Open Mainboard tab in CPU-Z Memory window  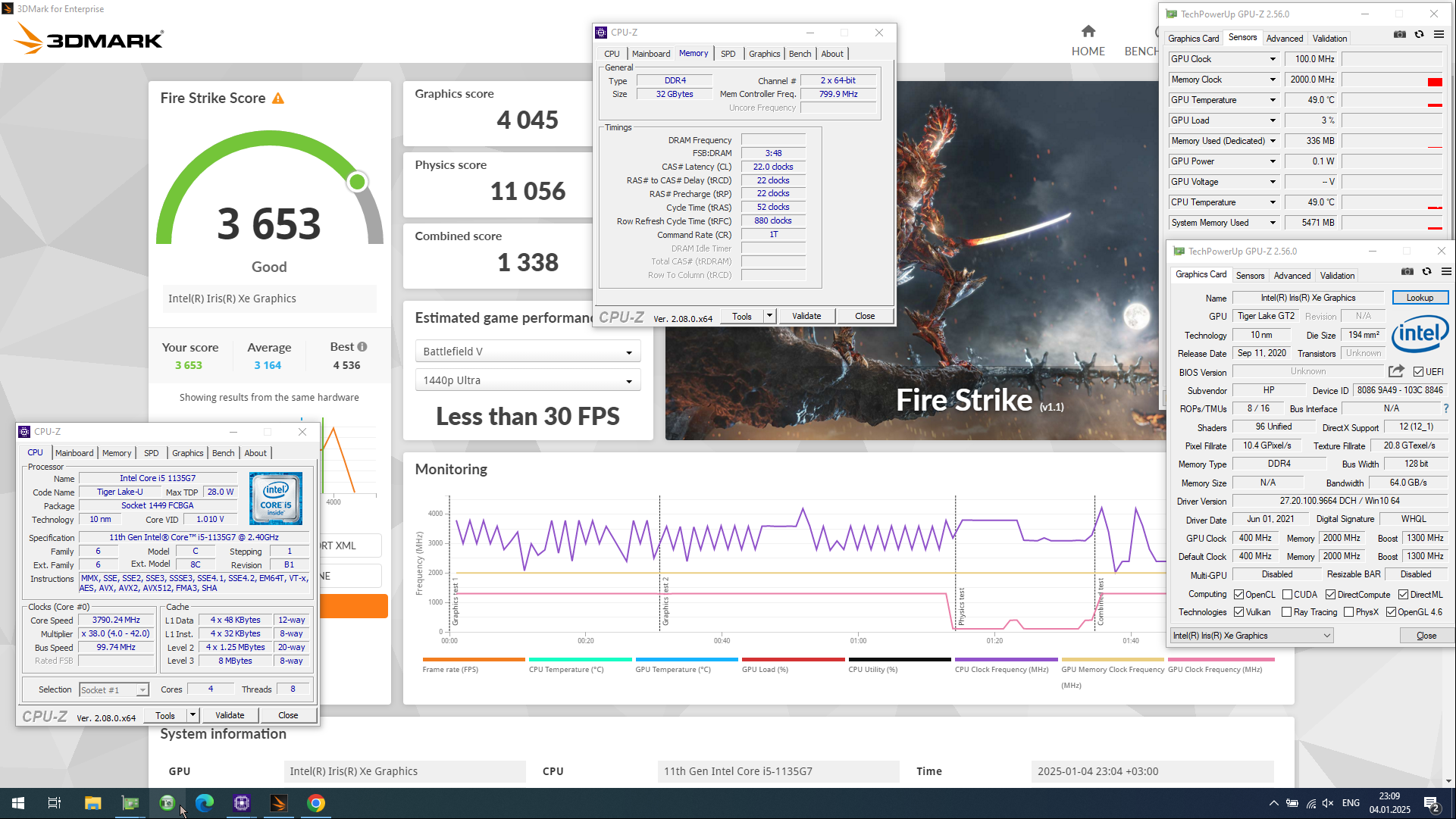point(651,54)
